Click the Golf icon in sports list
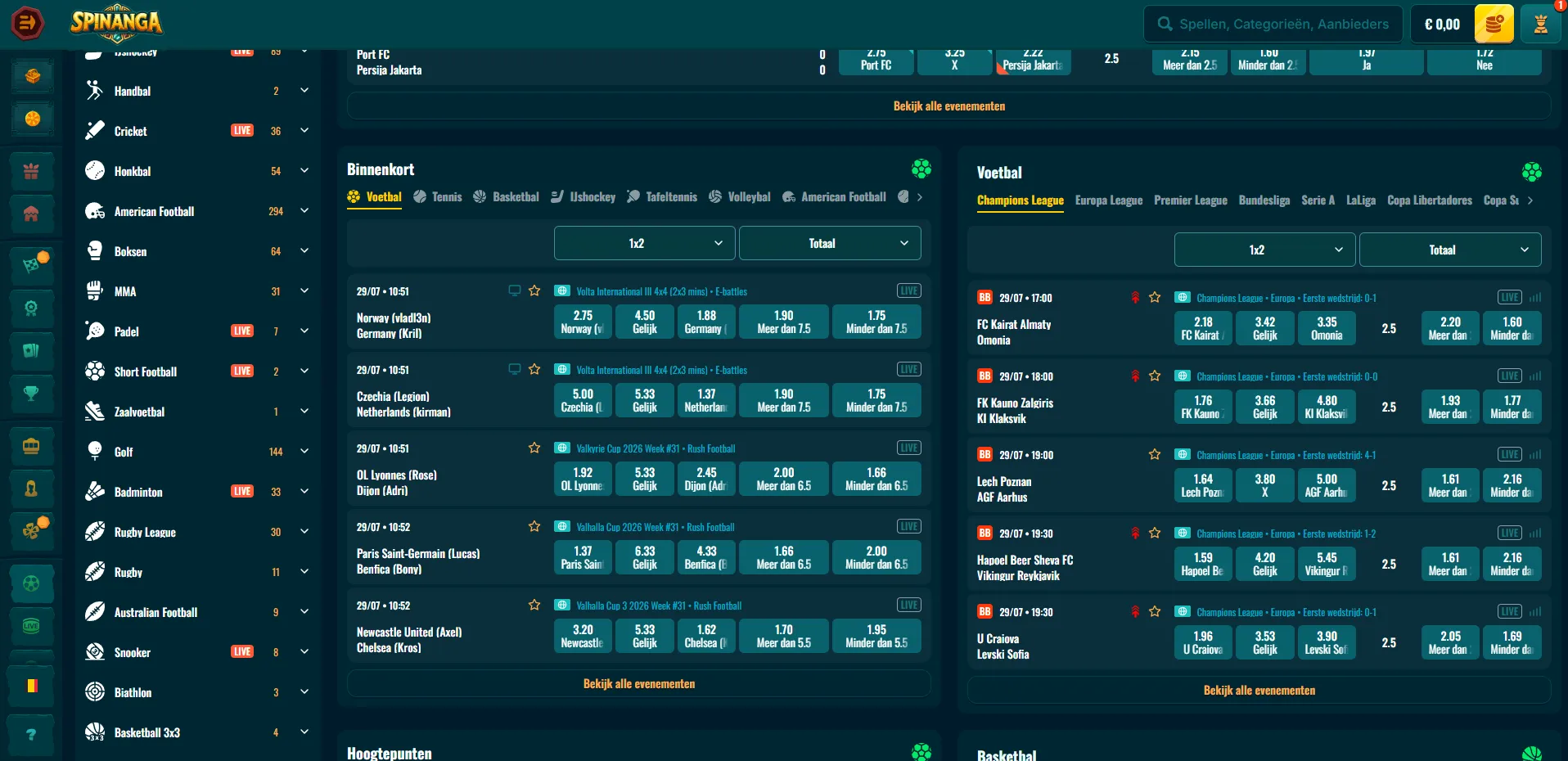This screenshot has height=761, width=1568. 95,452
